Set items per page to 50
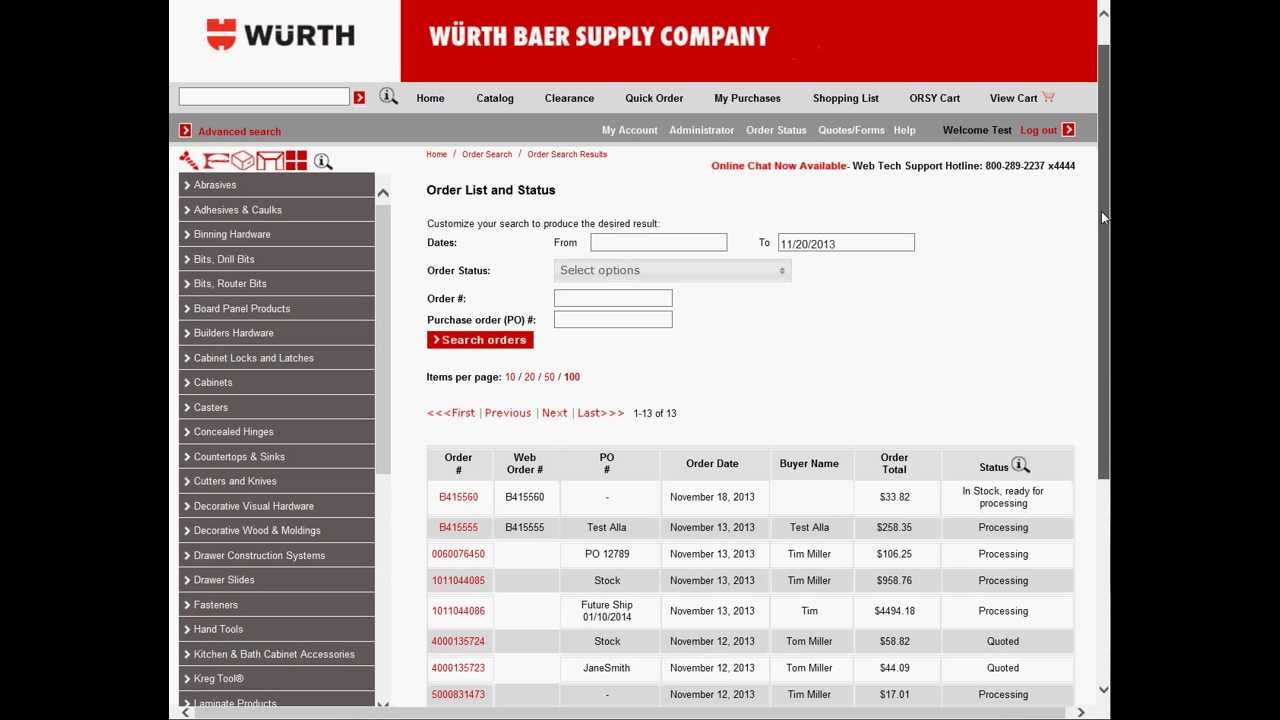 (x=549, y=377)
